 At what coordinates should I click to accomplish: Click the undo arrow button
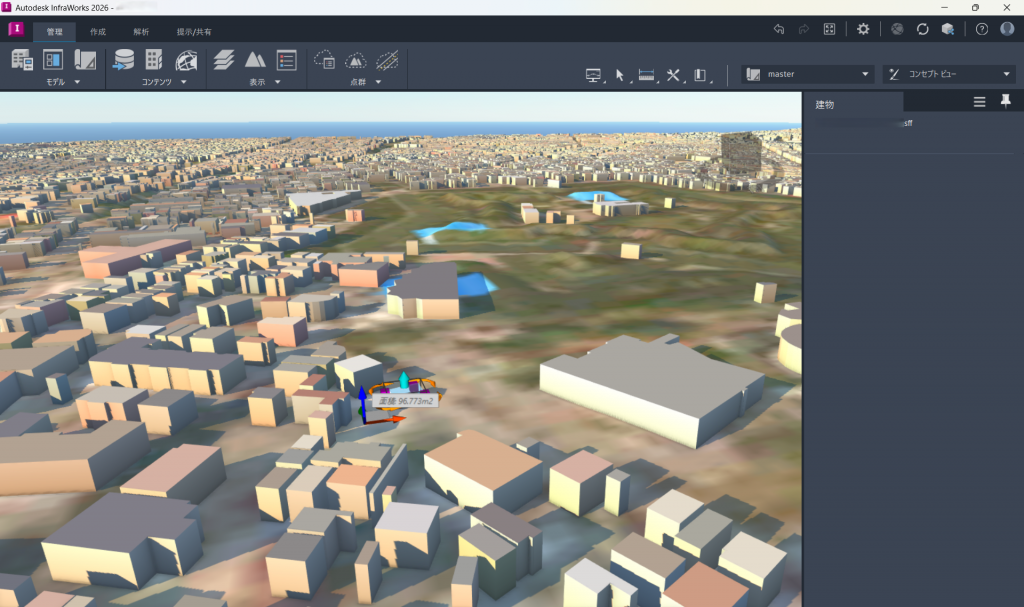[x=778, y=29]
